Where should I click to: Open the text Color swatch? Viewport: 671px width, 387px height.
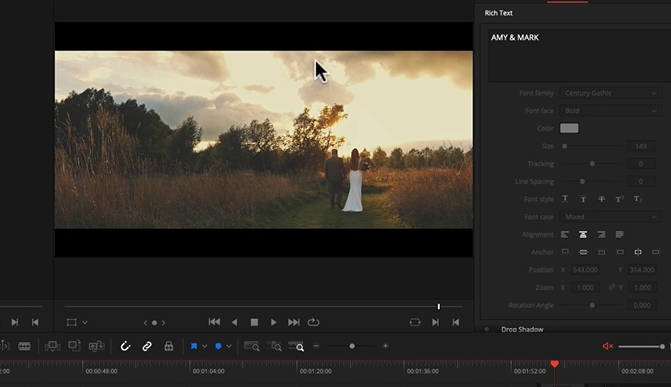569,128
